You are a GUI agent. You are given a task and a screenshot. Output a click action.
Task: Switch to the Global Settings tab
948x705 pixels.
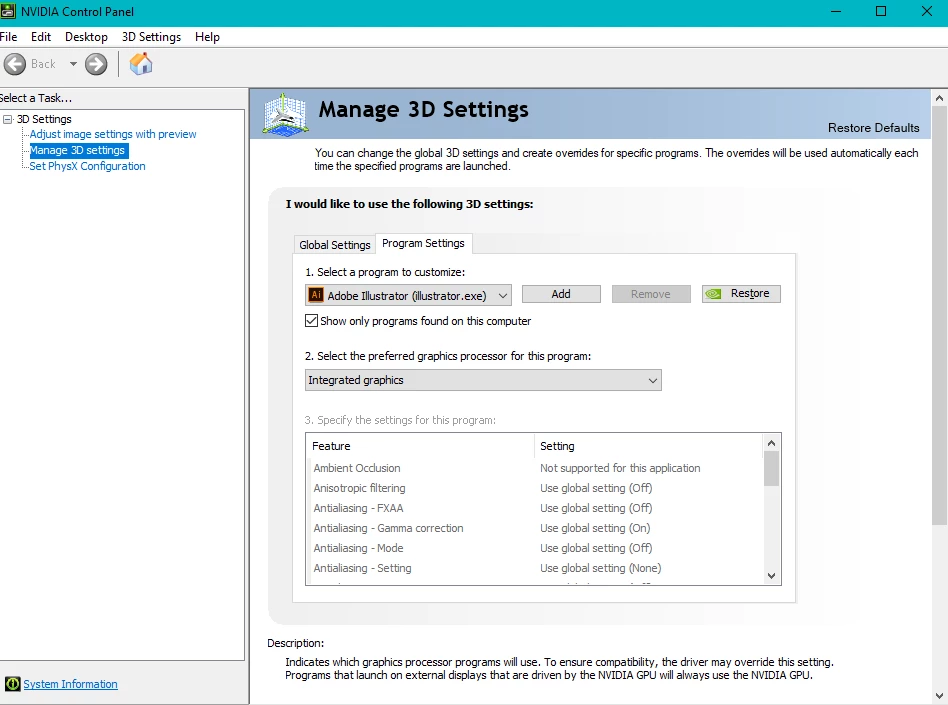tap(334, 245)
